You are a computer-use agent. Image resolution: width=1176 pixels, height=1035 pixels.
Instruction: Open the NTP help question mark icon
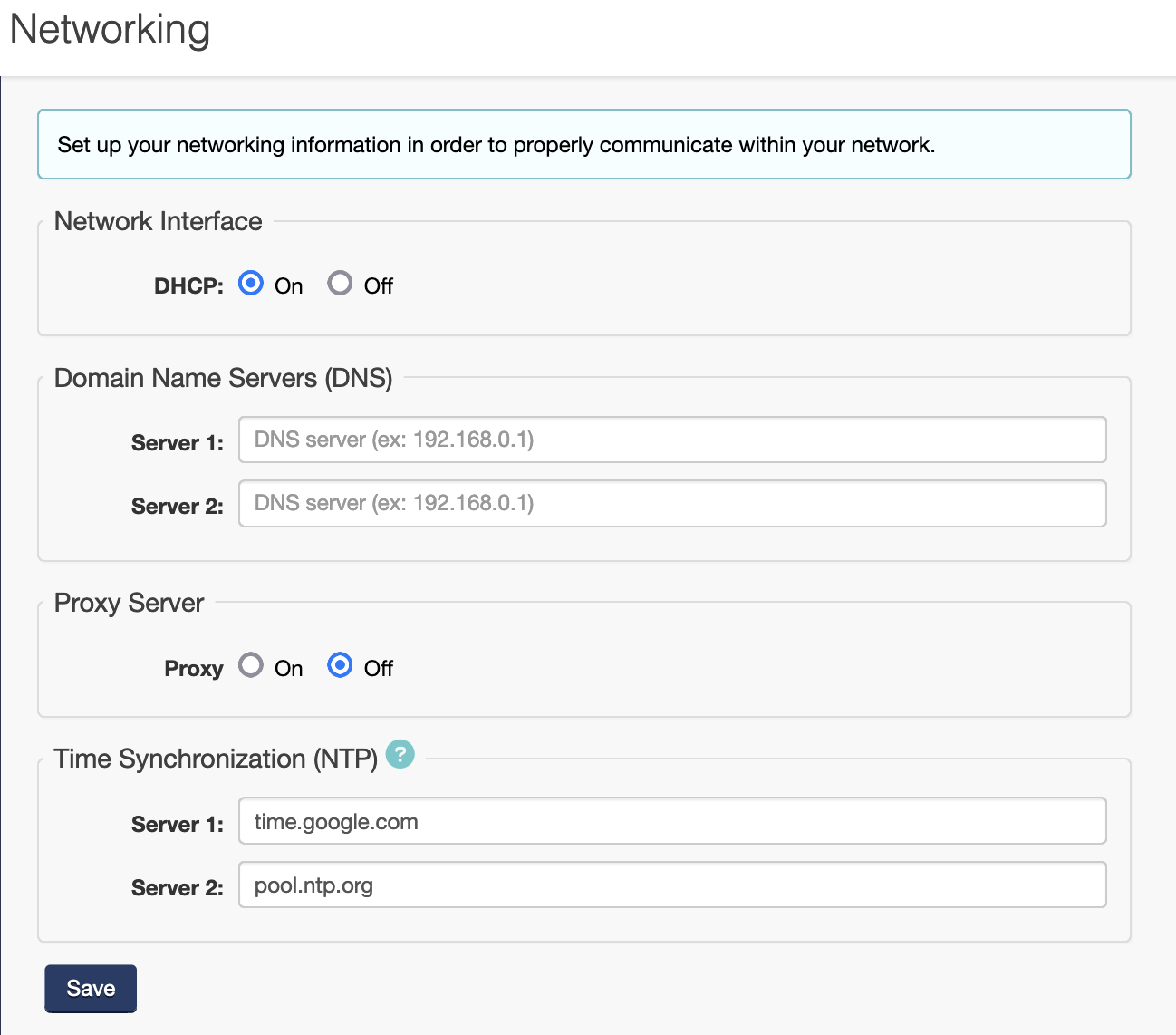point(400,754)
